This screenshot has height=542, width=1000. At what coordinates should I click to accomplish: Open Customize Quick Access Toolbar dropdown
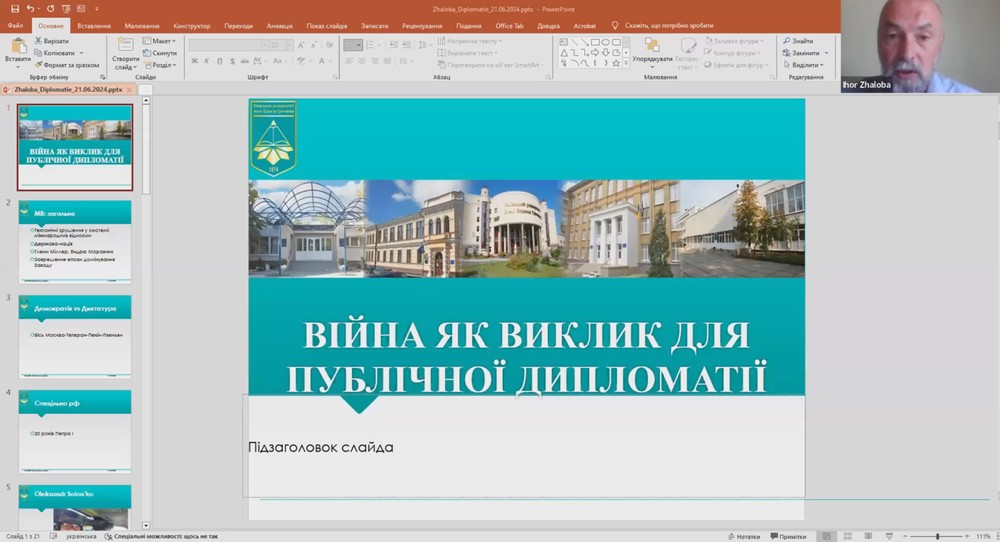[96, 9]
